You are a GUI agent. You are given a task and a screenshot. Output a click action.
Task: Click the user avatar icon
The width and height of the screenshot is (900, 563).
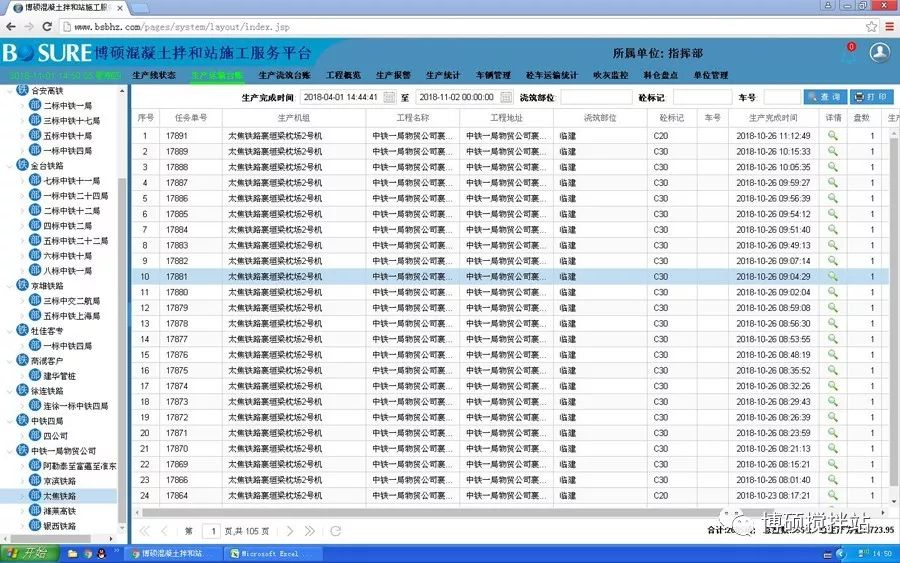[879, 53]
